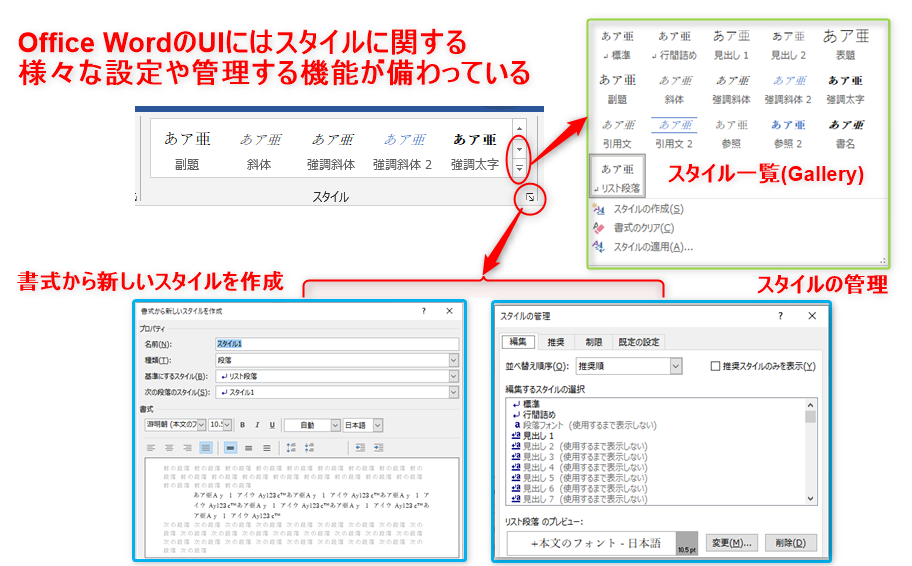Switch to the 編集 tab
The image size is (912, 566).
coord(518,341)
